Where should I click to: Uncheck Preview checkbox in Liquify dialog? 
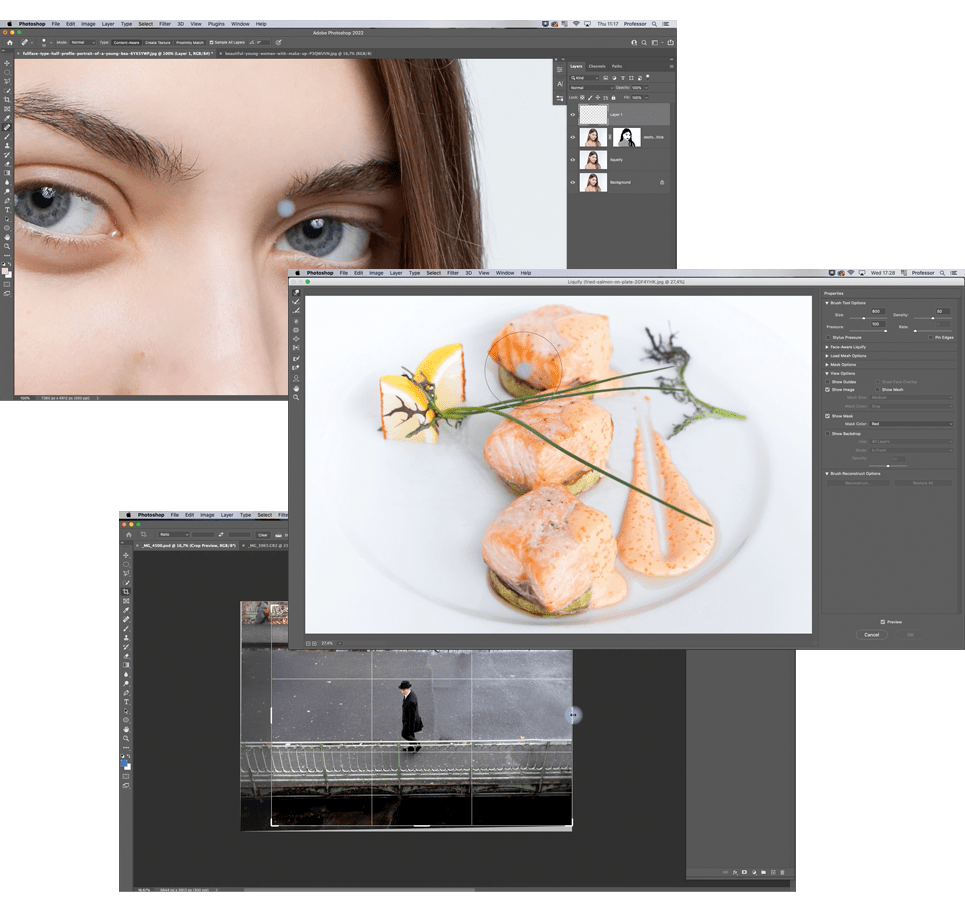point(883,622)
